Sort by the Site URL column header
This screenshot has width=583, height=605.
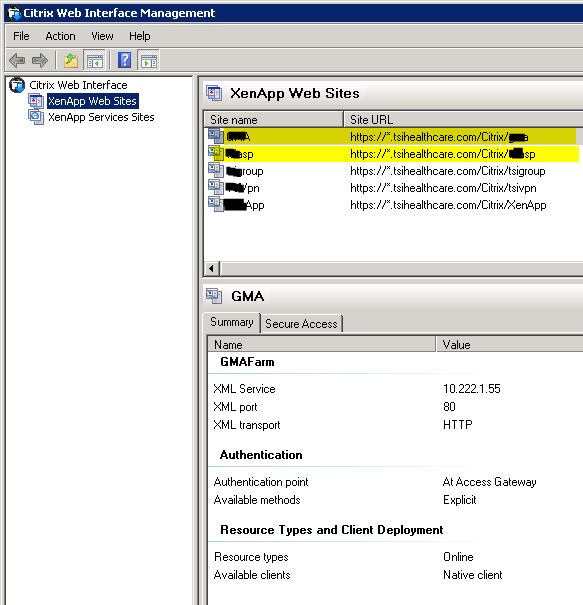[463, 120]
